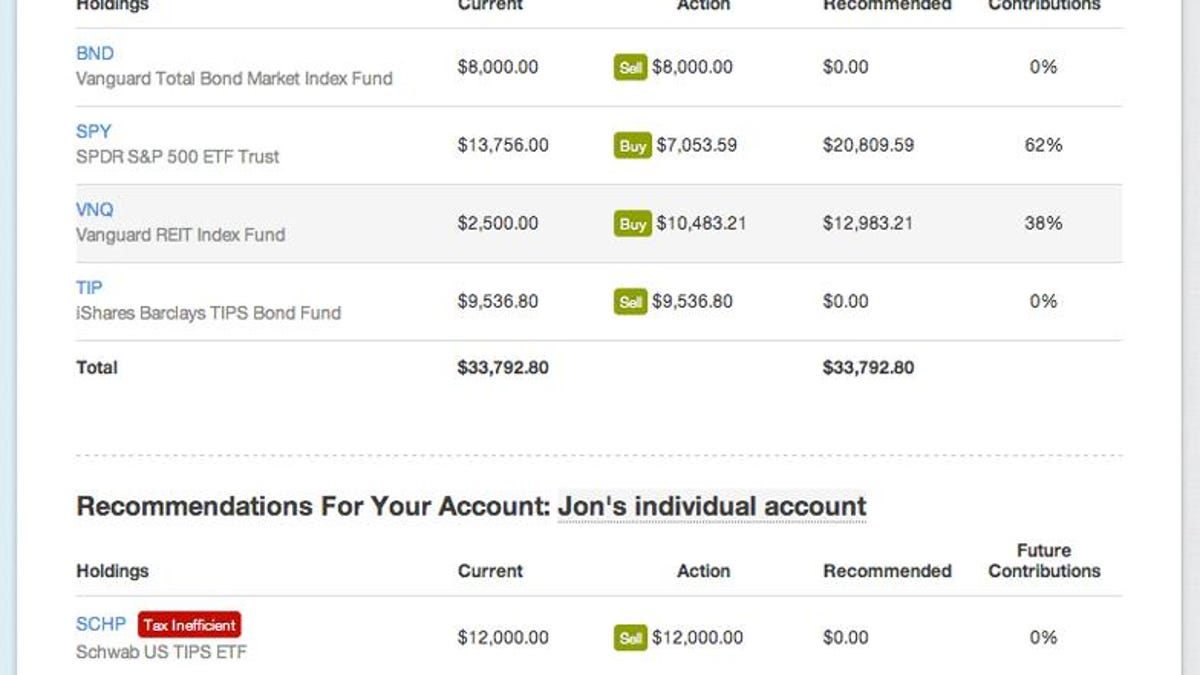This screenshot has height=675, width=1200.
Task: Select Jon's individual account name dropdown
Action: point(711,506)
